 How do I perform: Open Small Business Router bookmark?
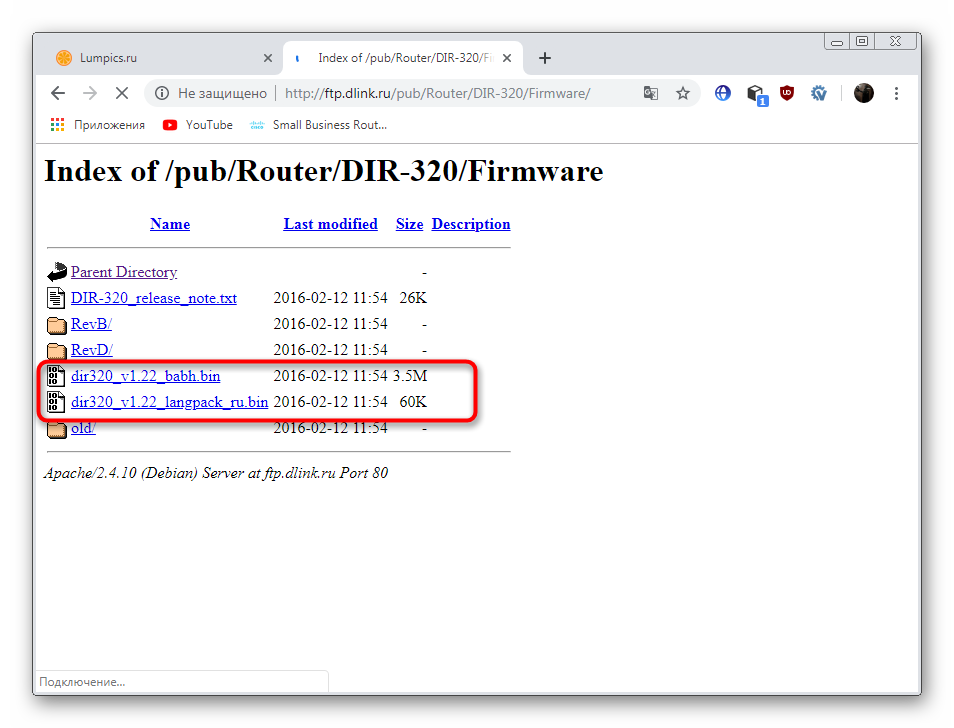(x=318, y=125)
